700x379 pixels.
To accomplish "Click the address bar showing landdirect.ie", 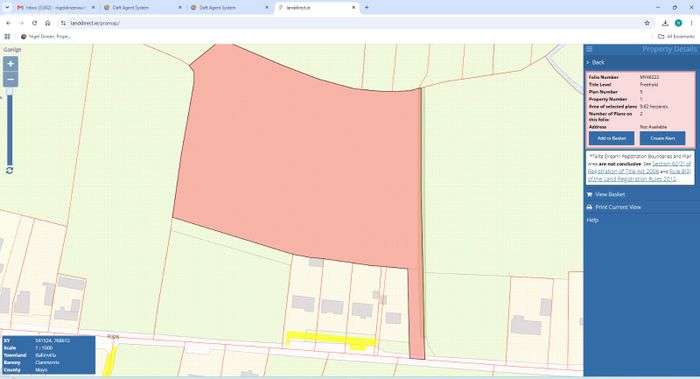I will pyautogui.click(x=353, y=23).
